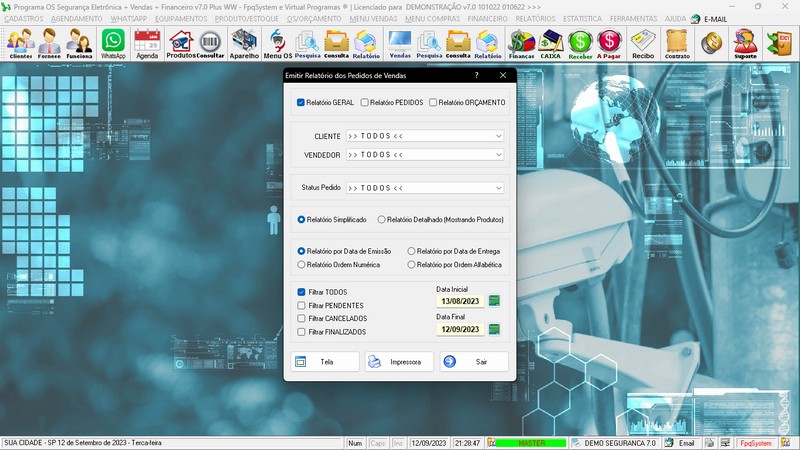The image size is (800, 450).
Task: Open the RELATÓRIOS menu
Action: [x=535, y=18]
